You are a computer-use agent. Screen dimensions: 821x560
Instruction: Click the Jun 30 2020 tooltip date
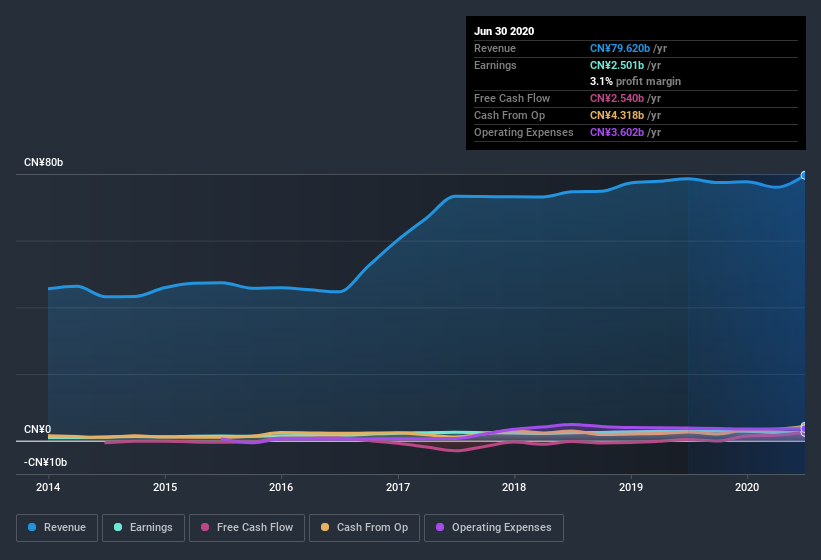(504, 31)
